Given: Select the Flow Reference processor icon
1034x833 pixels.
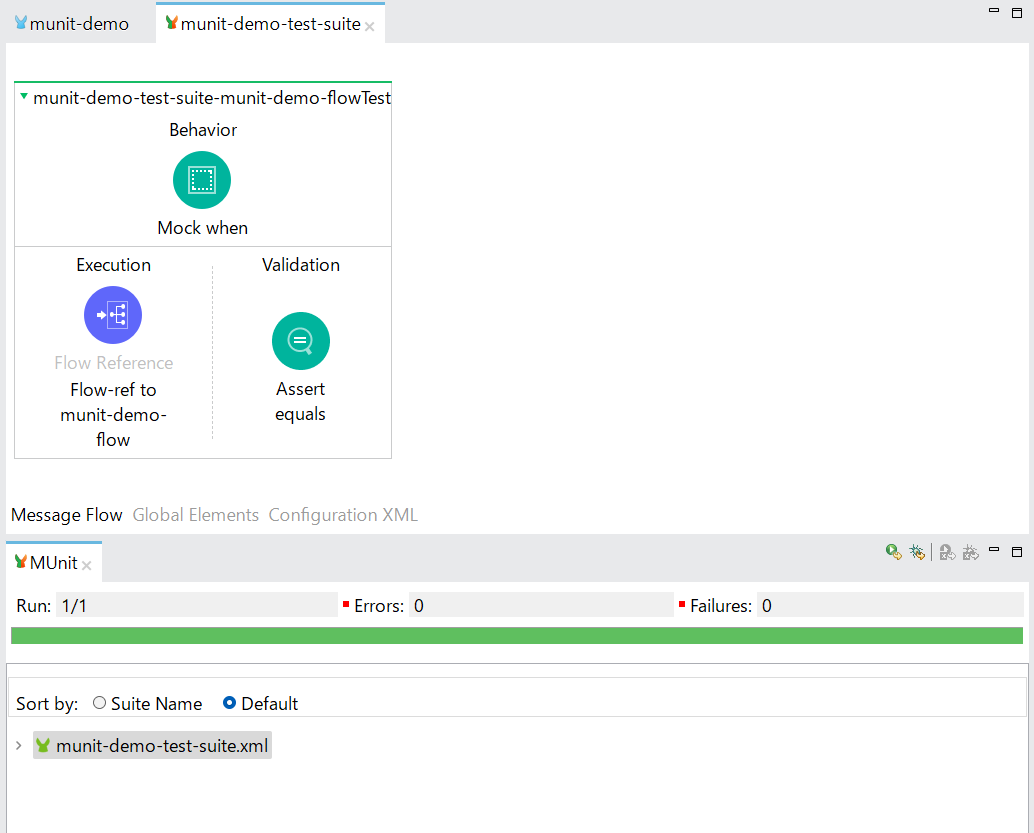Looking at the screenshot, I should pyautogui.click(x=113, y=315).
